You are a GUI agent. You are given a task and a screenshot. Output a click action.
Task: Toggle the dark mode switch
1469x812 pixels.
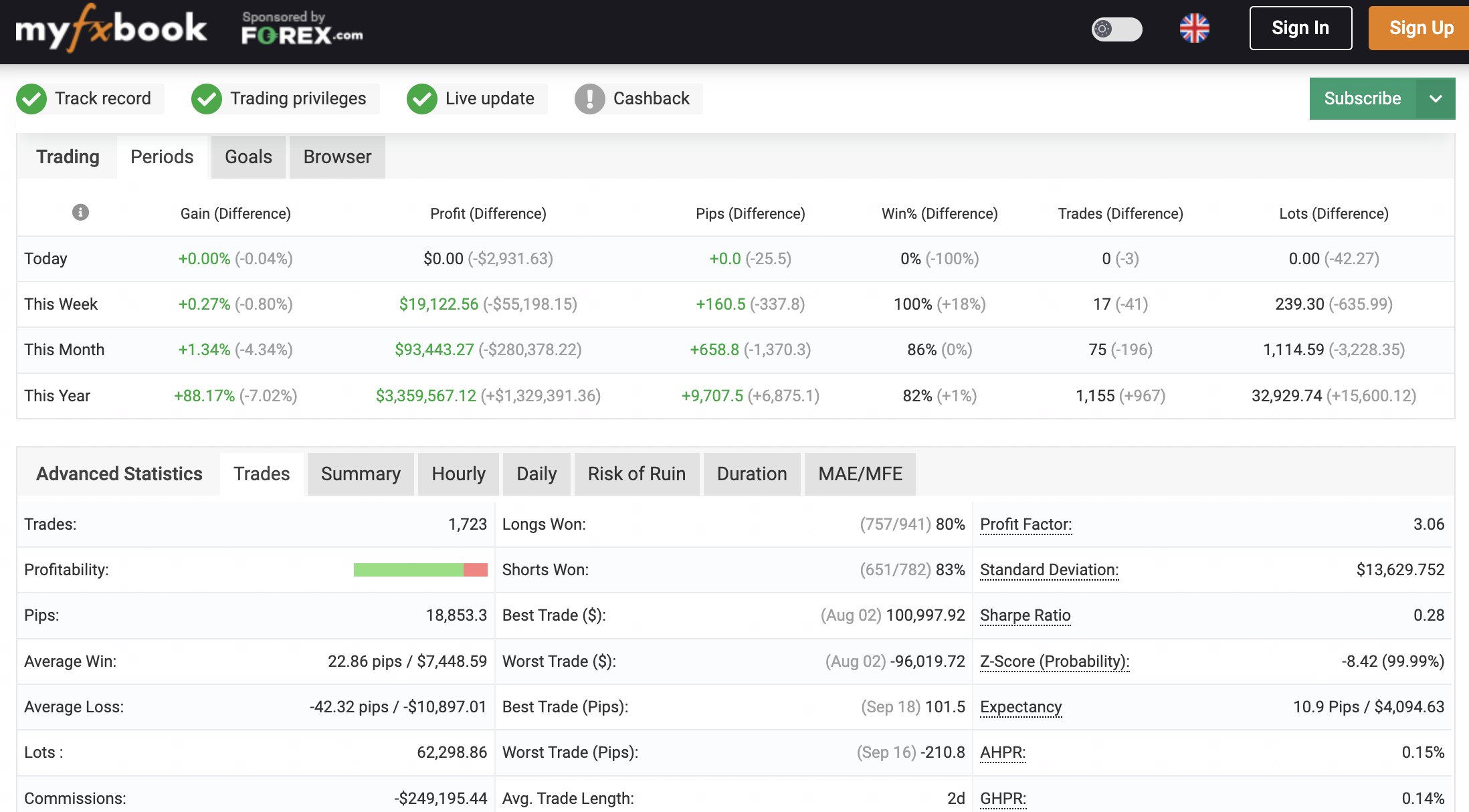1116,29
